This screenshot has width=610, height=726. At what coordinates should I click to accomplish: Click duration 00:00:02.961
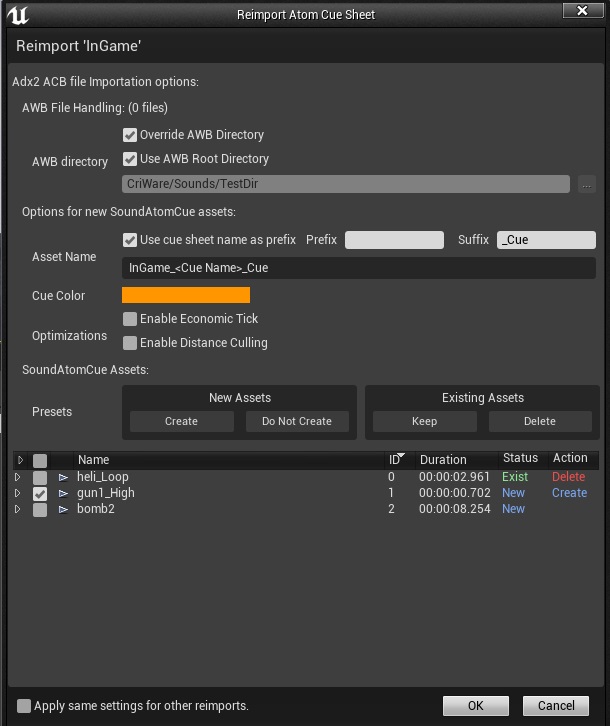[x=454, y=477]
